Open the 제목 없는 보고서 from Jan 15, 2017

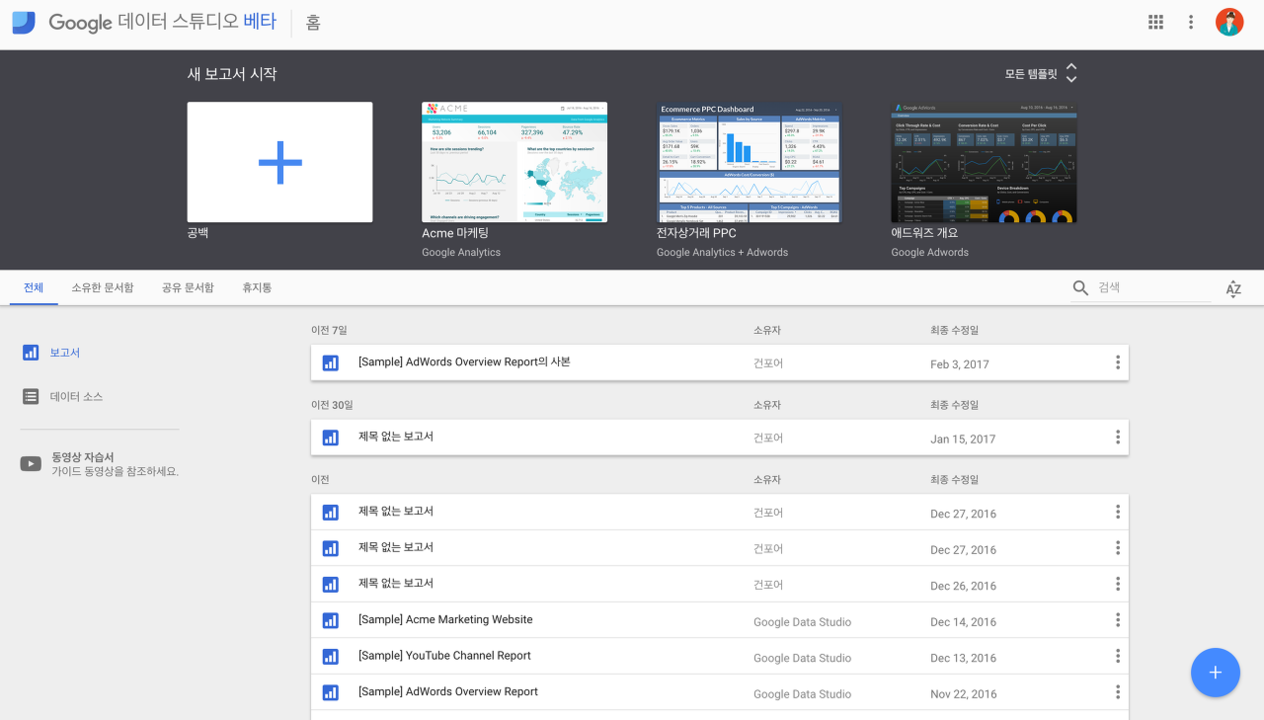[x=396, y=437]
